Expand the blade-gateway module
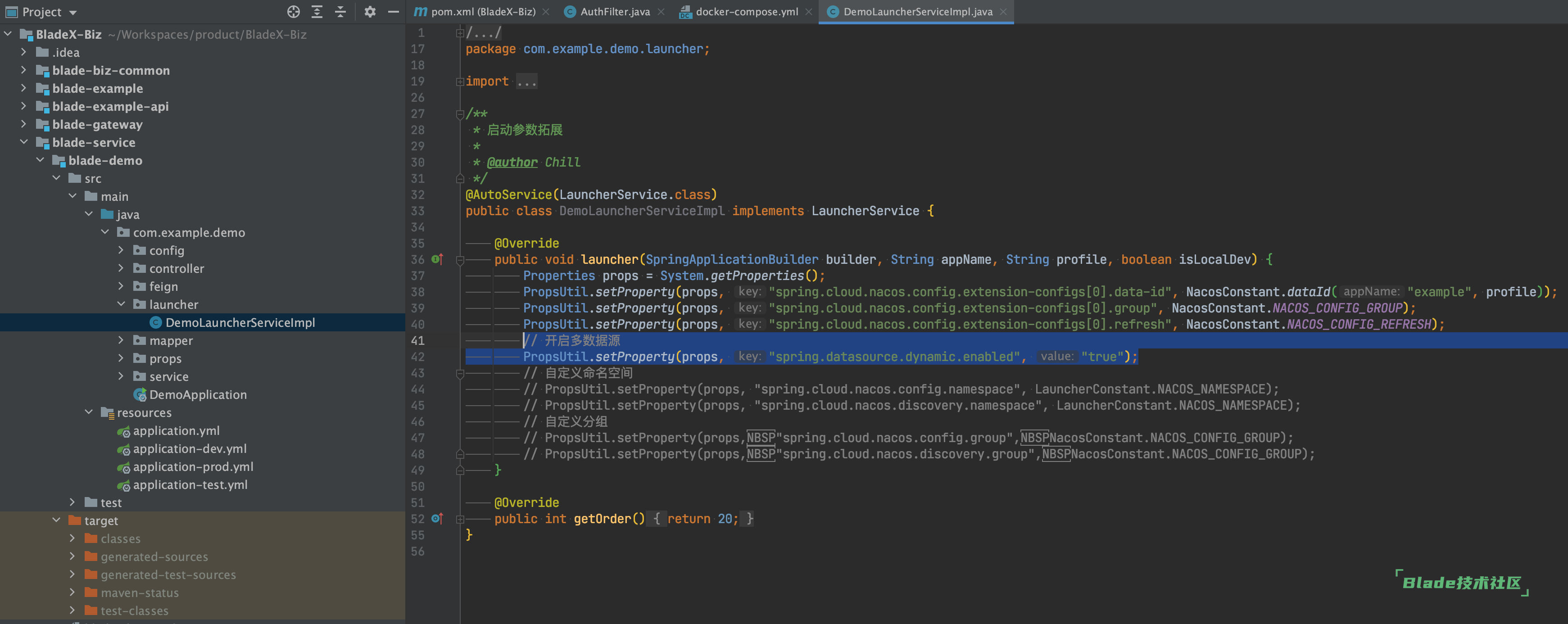The height and width of the screenshot is (624, 1568). pos(24,124)
